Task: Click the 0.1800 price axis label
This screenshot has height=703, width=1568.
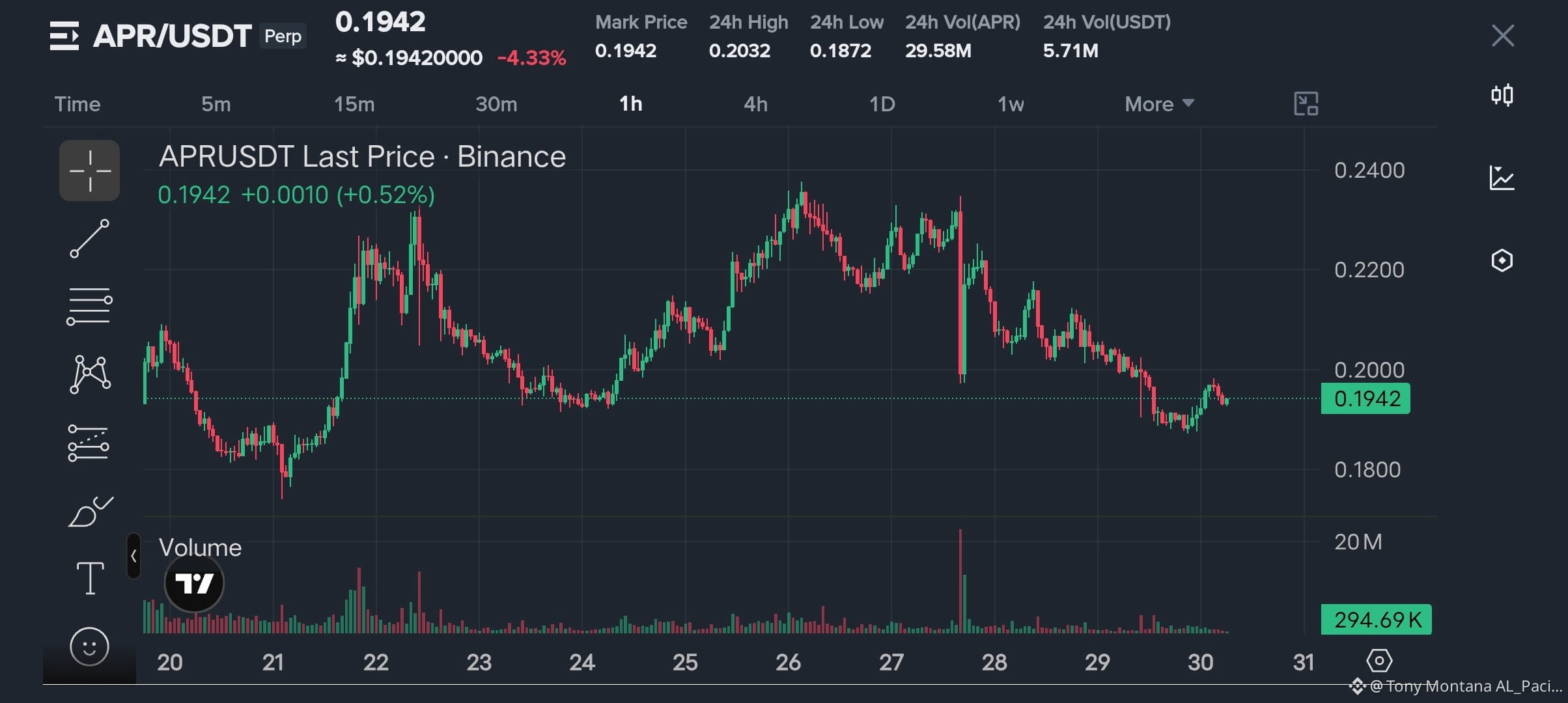Action: click(1367, 469)
